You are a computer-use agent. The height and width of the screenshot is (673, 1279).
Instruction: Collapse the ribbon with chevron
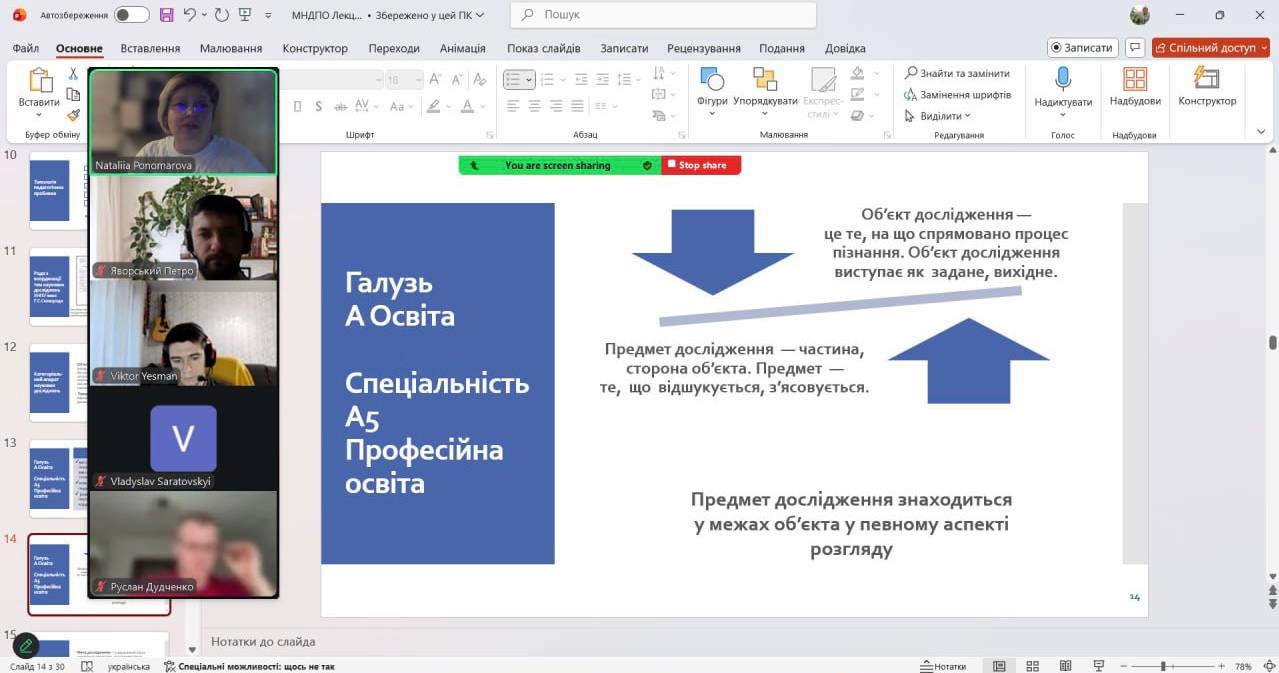click(x=1259, y=131)
